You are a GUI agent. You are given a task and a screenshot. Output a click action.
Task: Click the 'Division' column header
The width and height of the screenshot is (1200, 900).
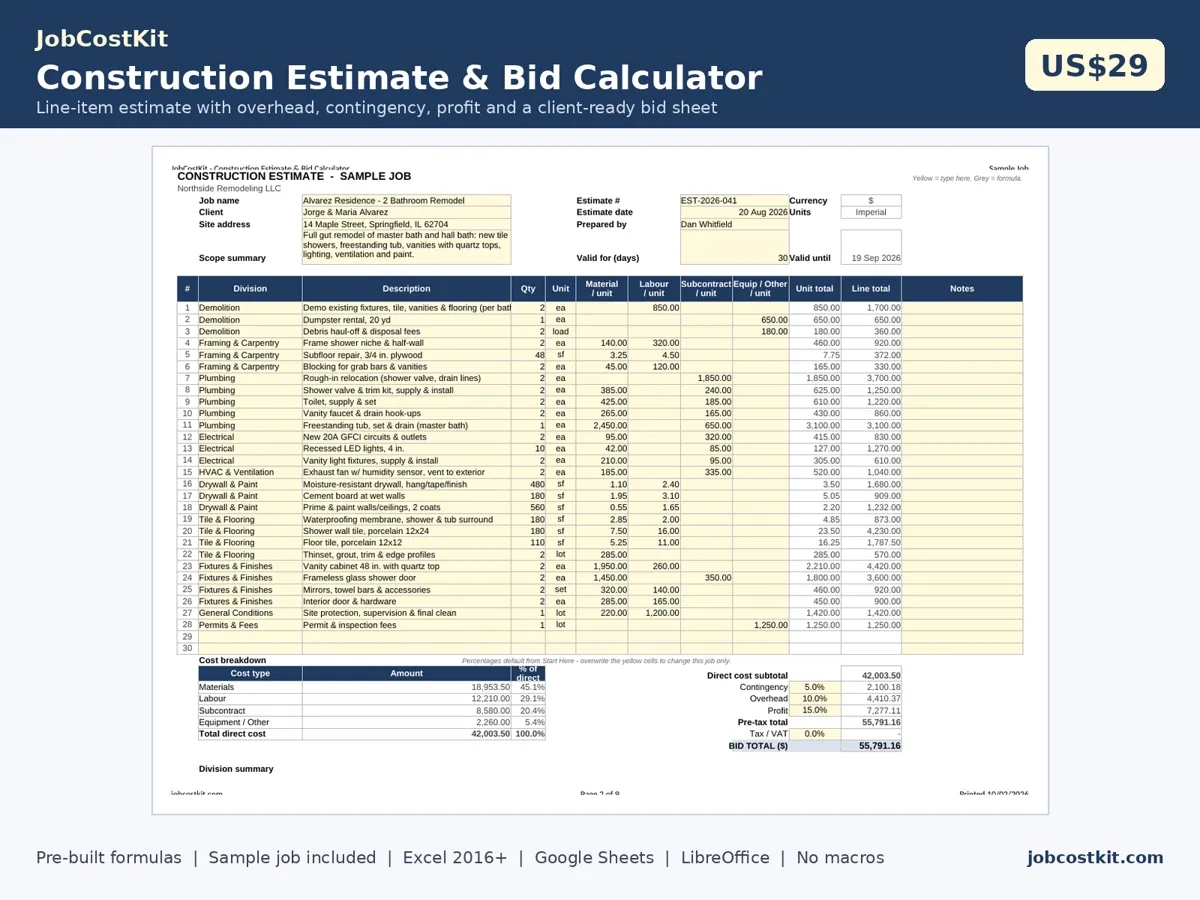250,288
